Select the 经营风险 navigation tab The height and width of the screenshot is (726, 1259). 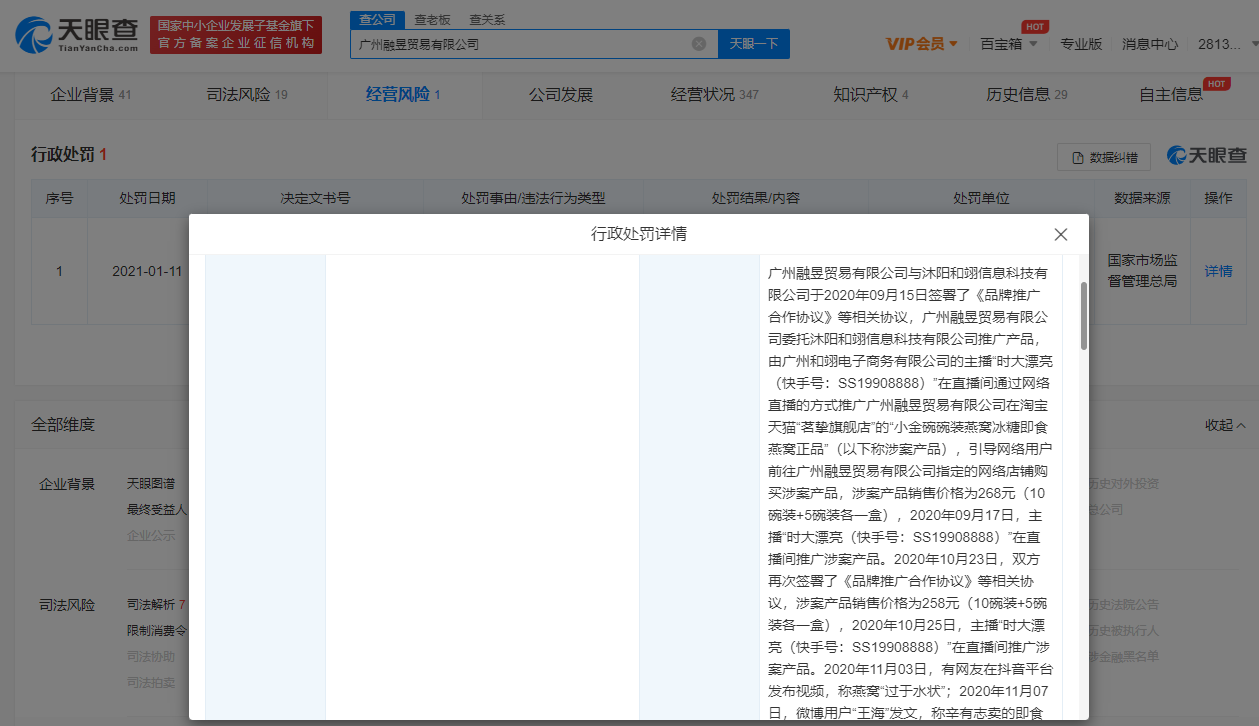(x=403, y=95)
